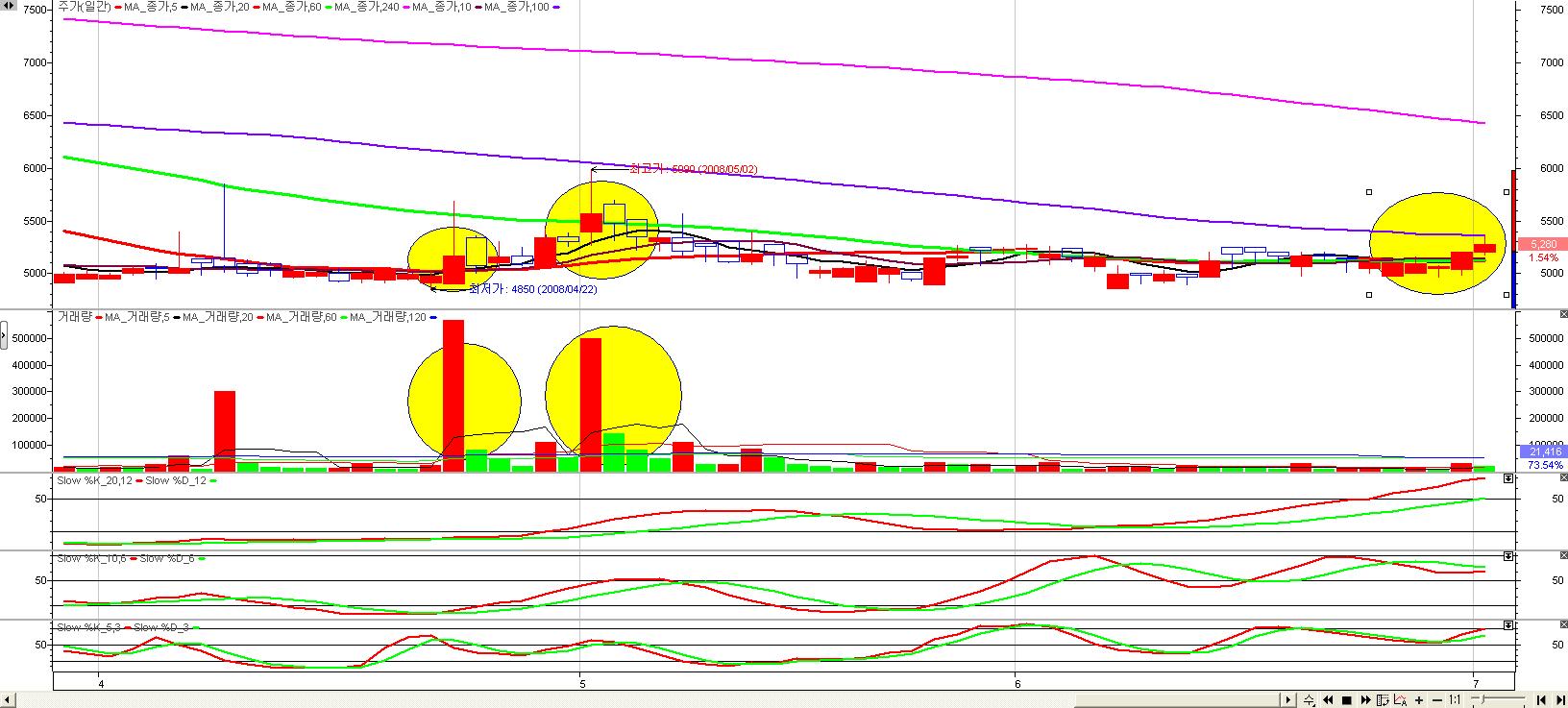Jump to the latest data with skip-forward icon
The height and width of the screenshot is (708, 1568).
click(x=1561, y=700)
